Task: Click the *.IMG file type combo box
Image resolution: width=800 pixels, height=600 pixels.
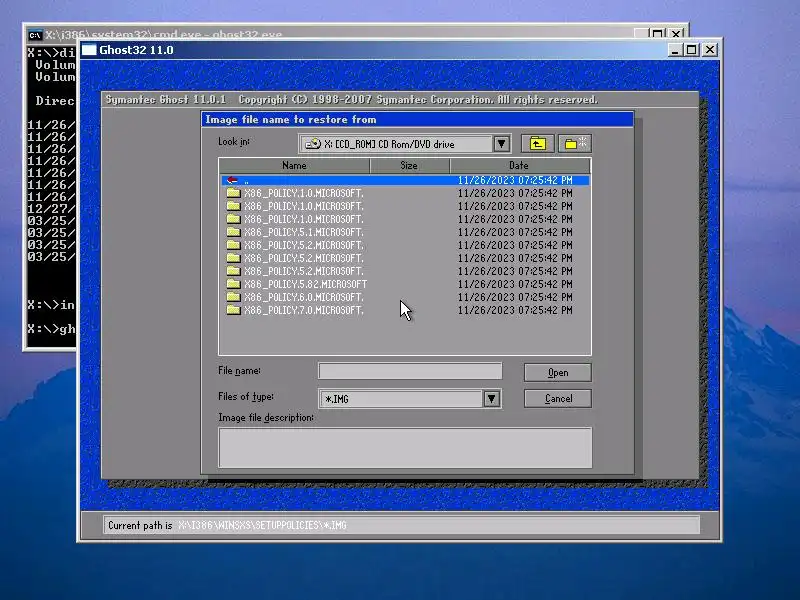Action: pos(410,398)
